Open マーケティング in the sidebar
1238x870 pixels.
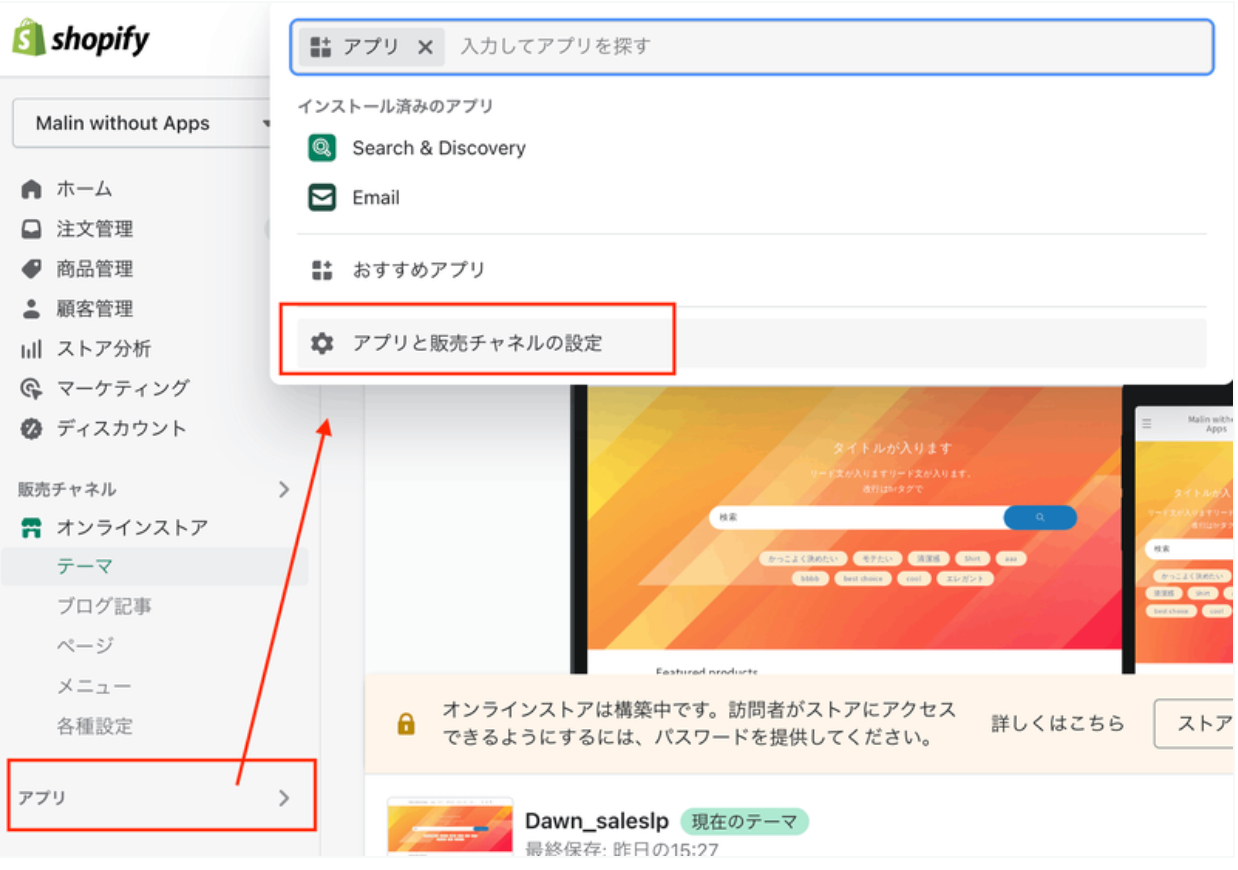click(x=123, y=388)
